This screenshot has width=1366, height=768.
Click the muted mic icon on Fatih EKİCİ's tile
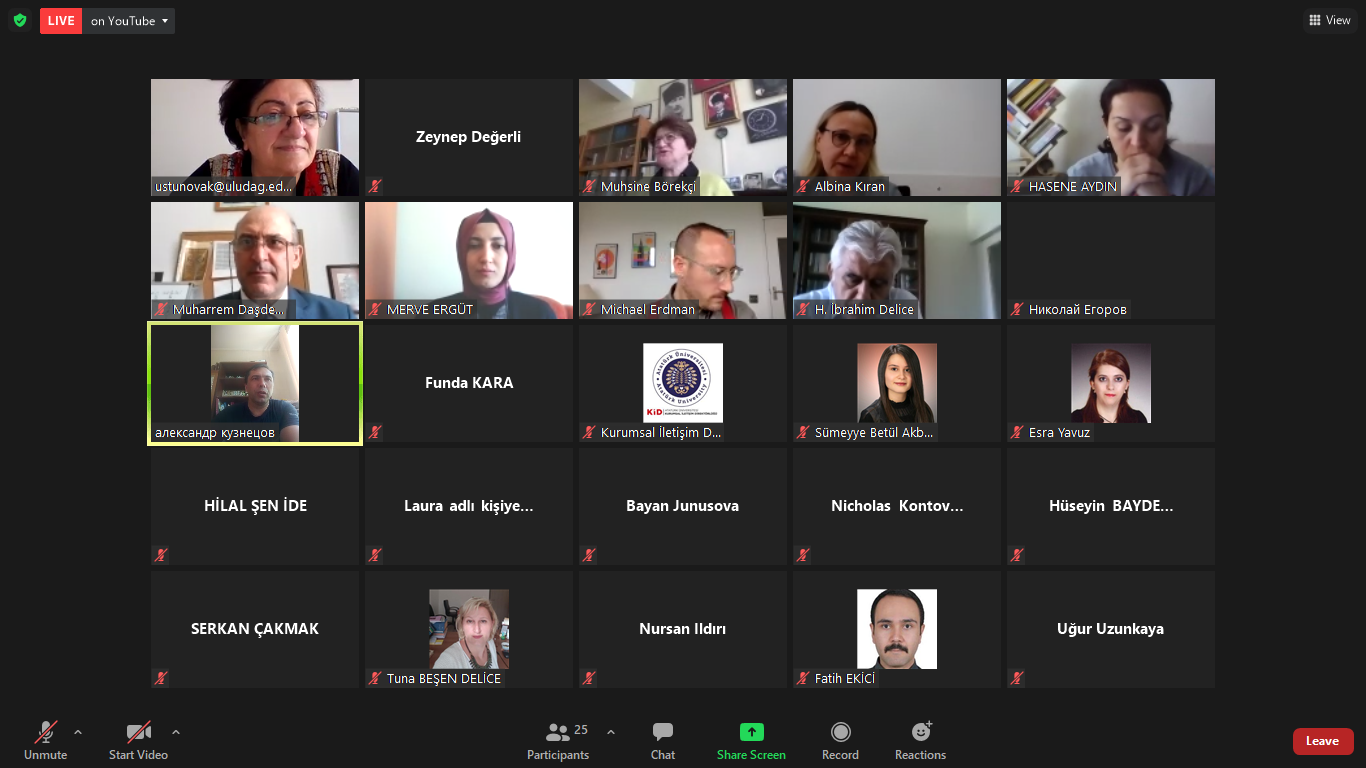pyautogui.click(x=803, y=679)
